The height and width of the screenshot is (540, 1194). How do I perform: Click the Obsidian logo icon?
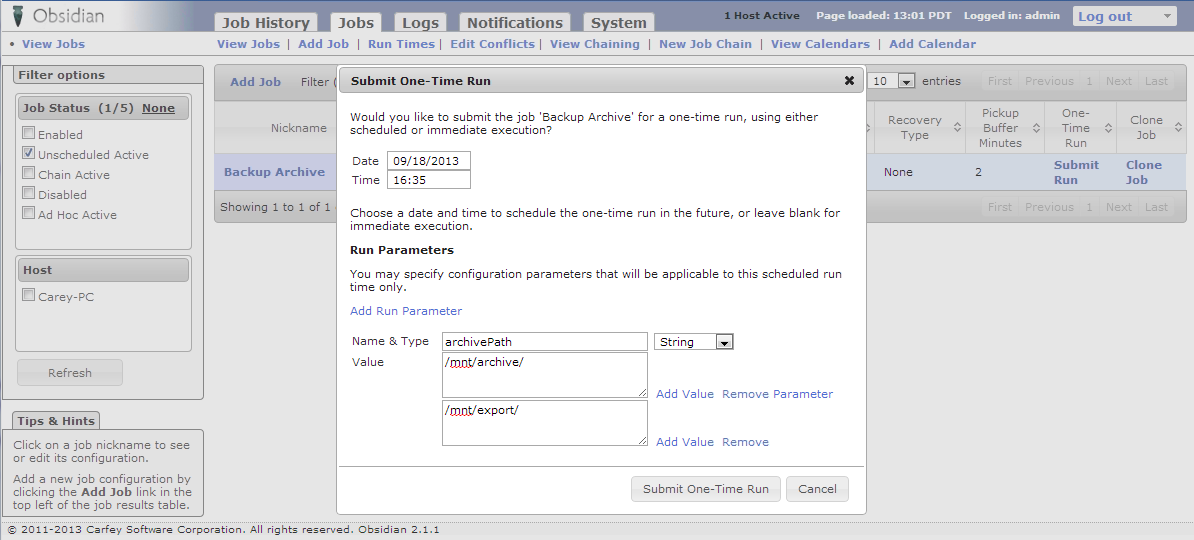[x=18, y=16]
